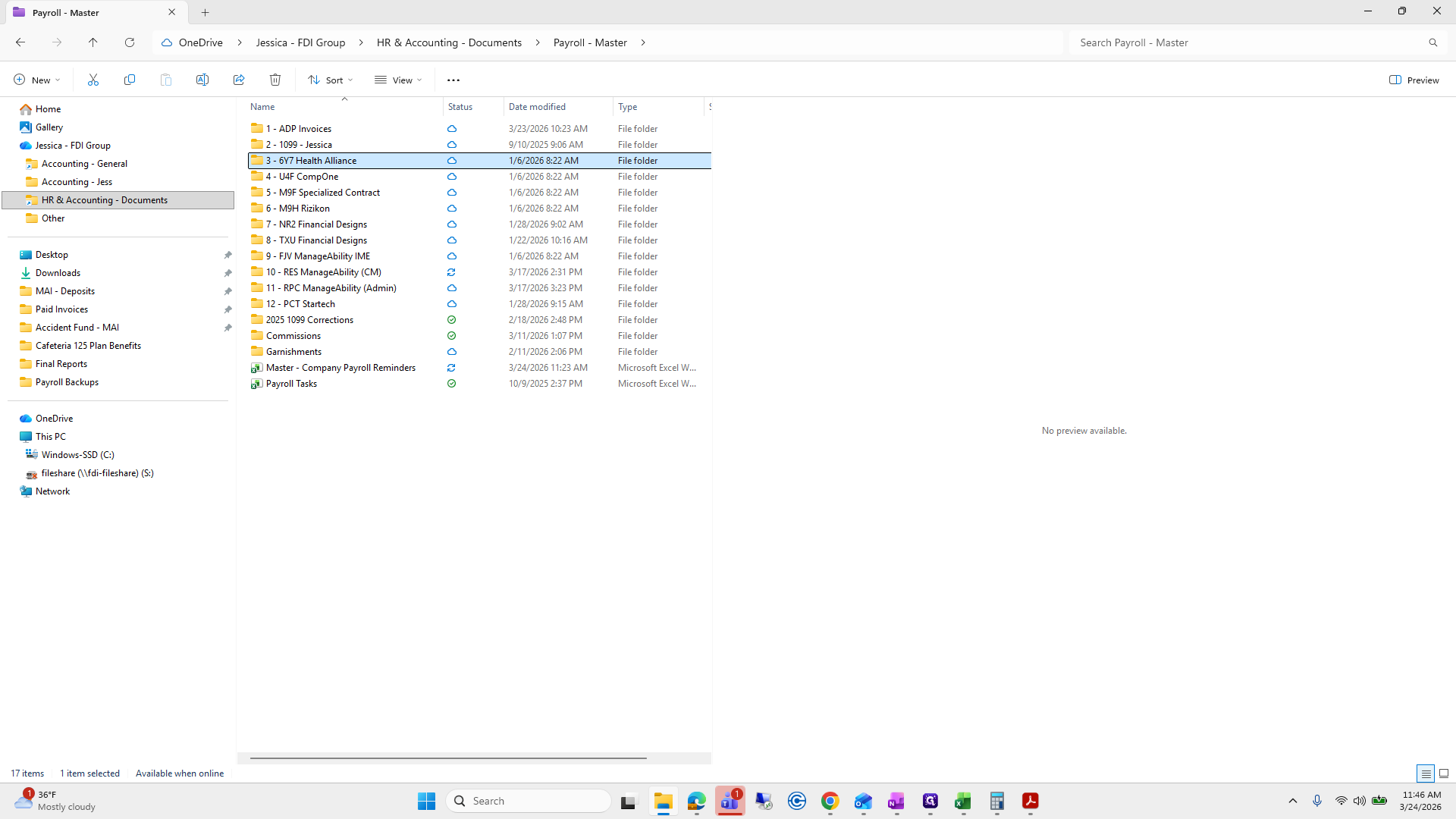Viewport: 1456px width, 819px height.
Task: Switch to details view in status bar
Action: [x=1426, y=773]
